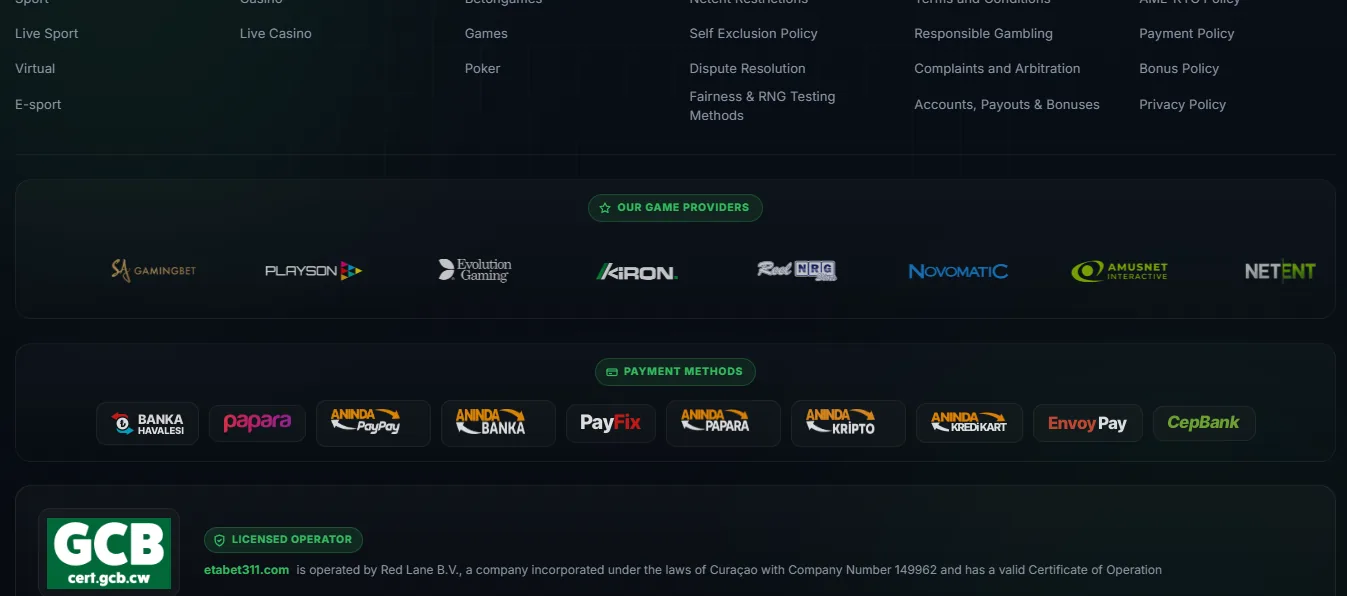The height and width of the screenshot is (596, 1347).
Task: Select the Evolution Gaming logo
Action: click(475, 270)
